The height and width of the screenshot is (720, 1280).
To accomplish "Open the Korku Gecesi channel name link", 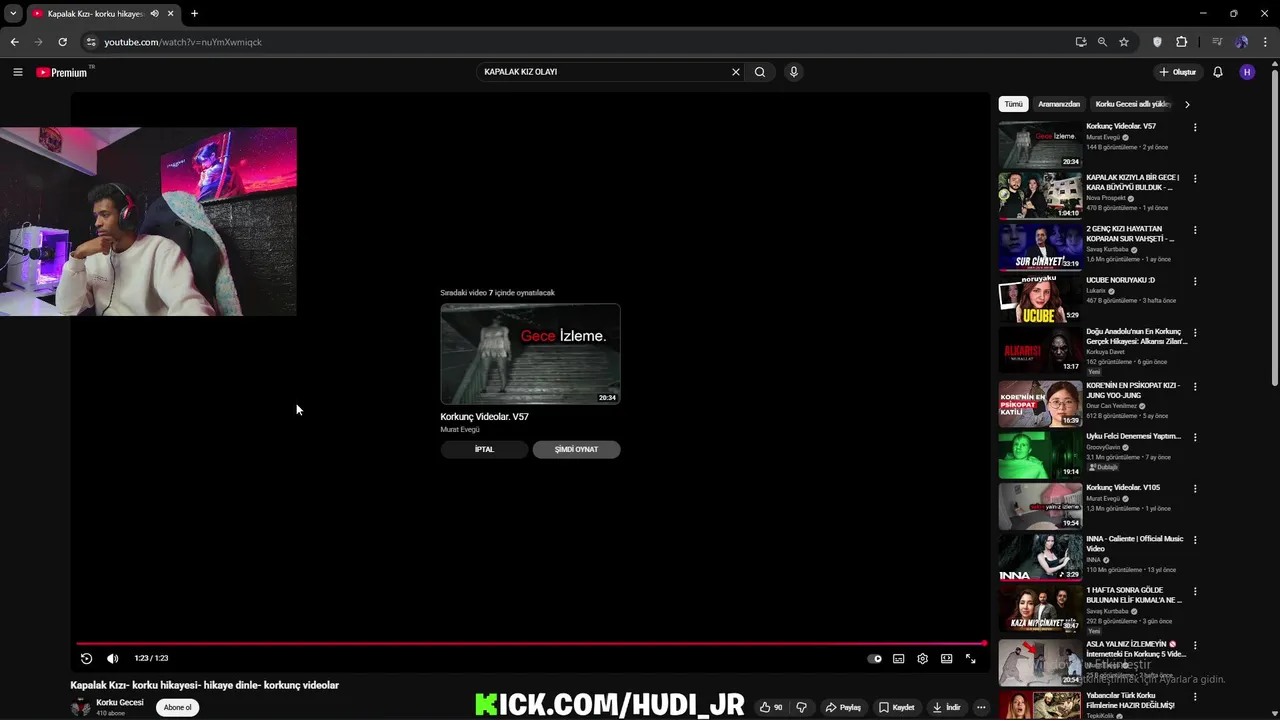I will click(120, 702).
